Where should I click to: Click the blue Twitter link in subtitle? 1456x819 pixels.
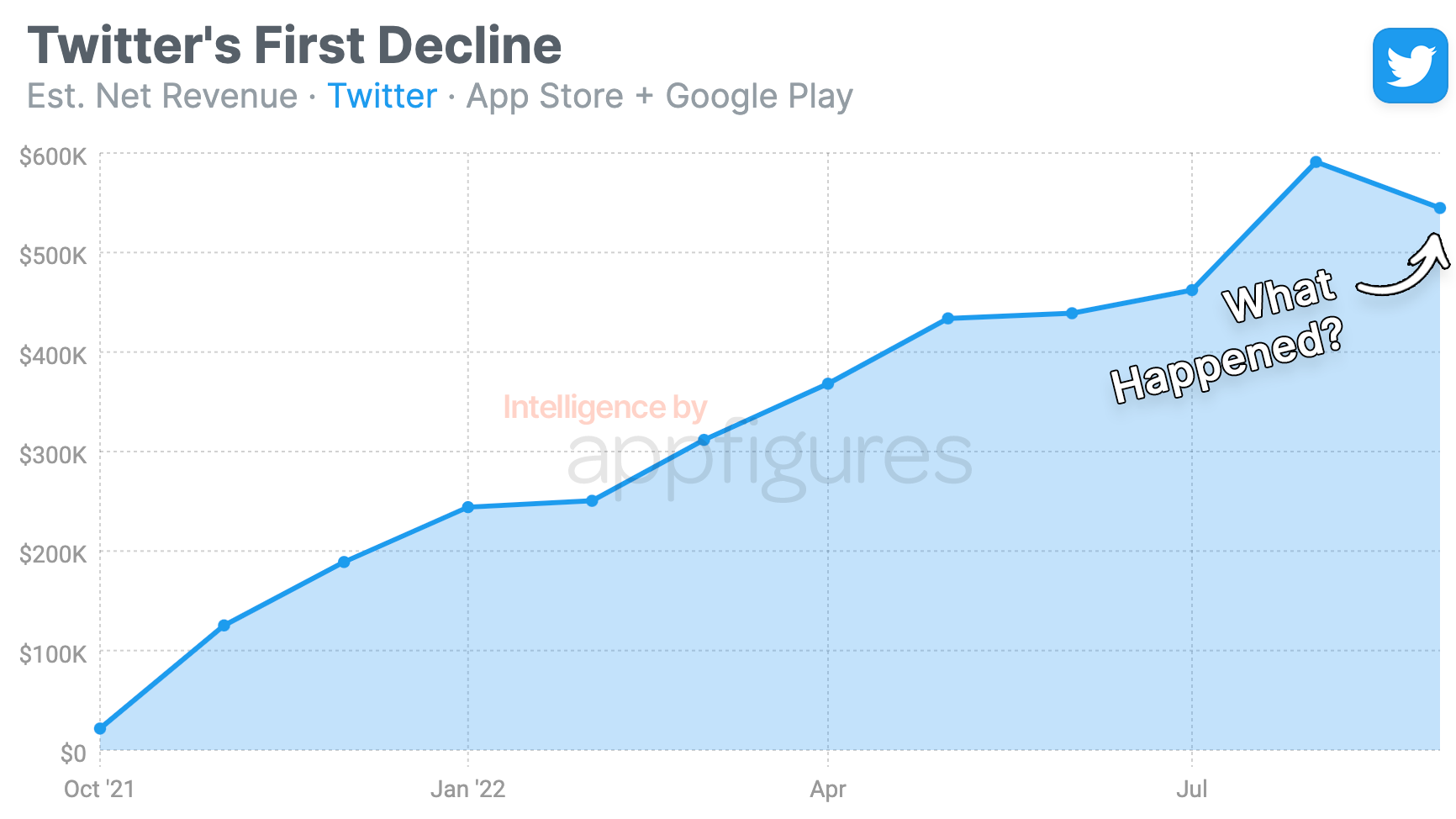point(382,96)
